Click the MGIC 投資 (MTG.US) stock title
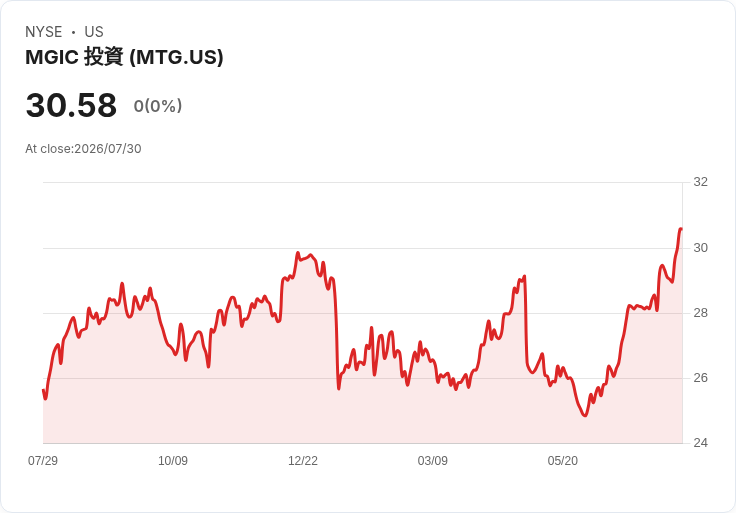Image resolution: width=736 pixels, height=513 pixels. 124,57
